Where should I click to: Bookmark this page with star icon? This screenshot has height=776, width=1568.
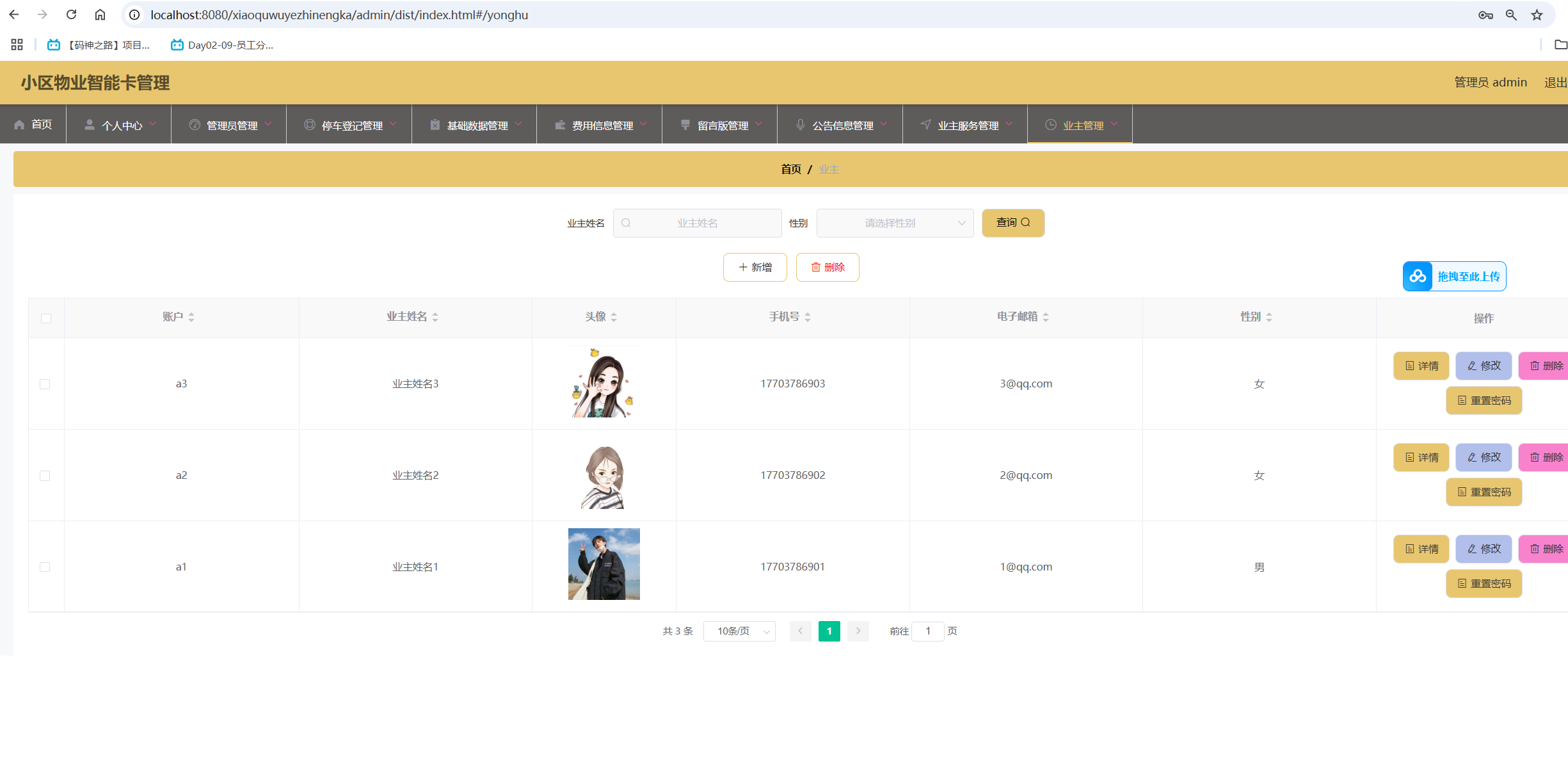(x=1537, y=15)
